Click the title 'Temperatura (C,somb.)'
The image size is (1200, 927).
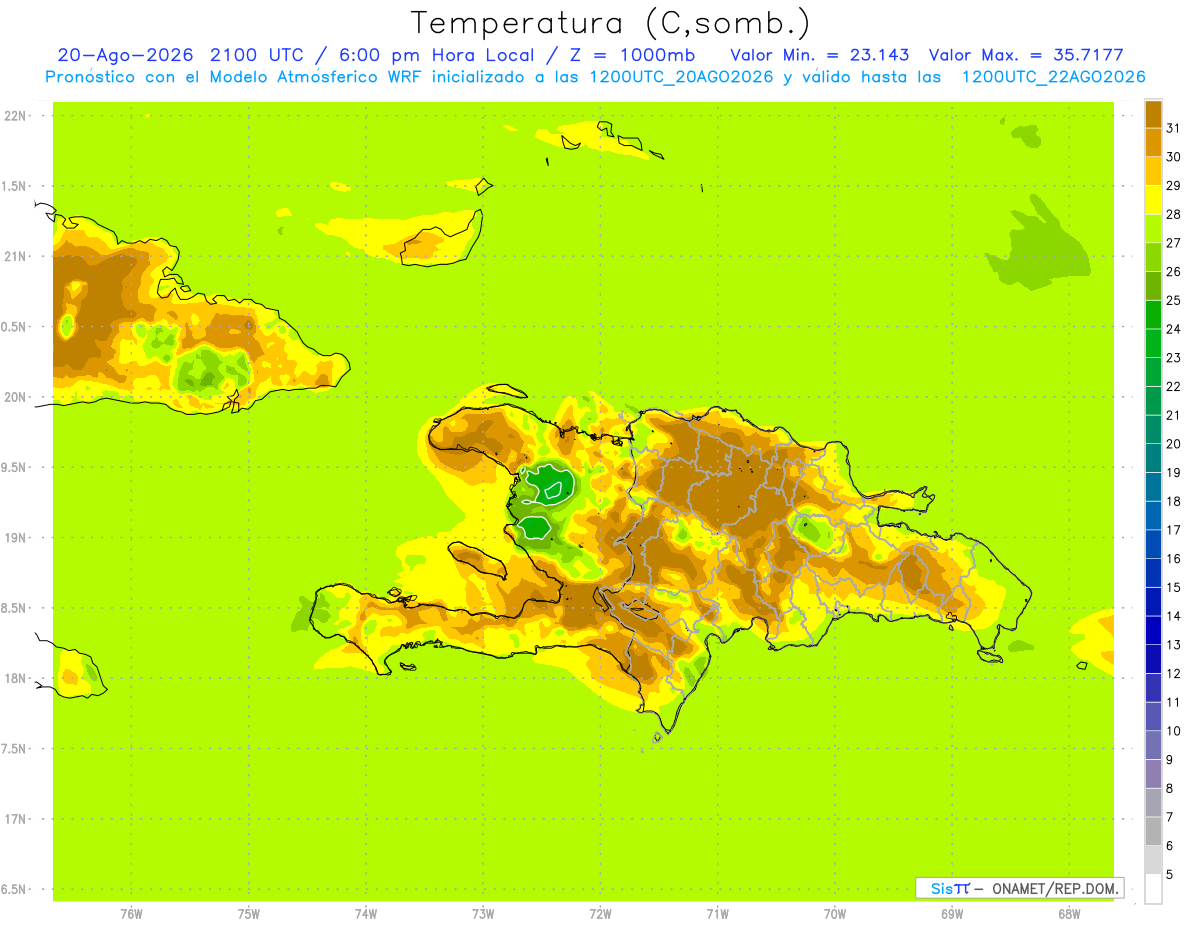tap(611, 23)
